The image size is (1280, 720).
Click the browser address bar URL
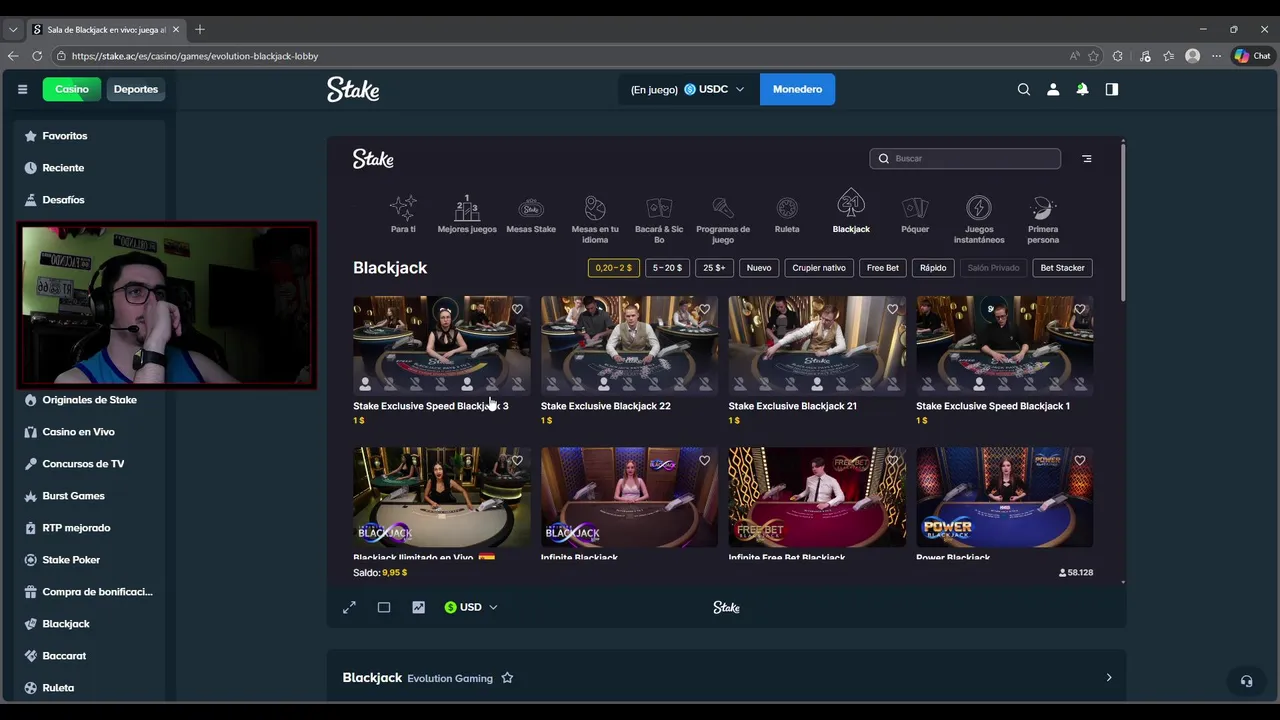(x=195, y=56)
